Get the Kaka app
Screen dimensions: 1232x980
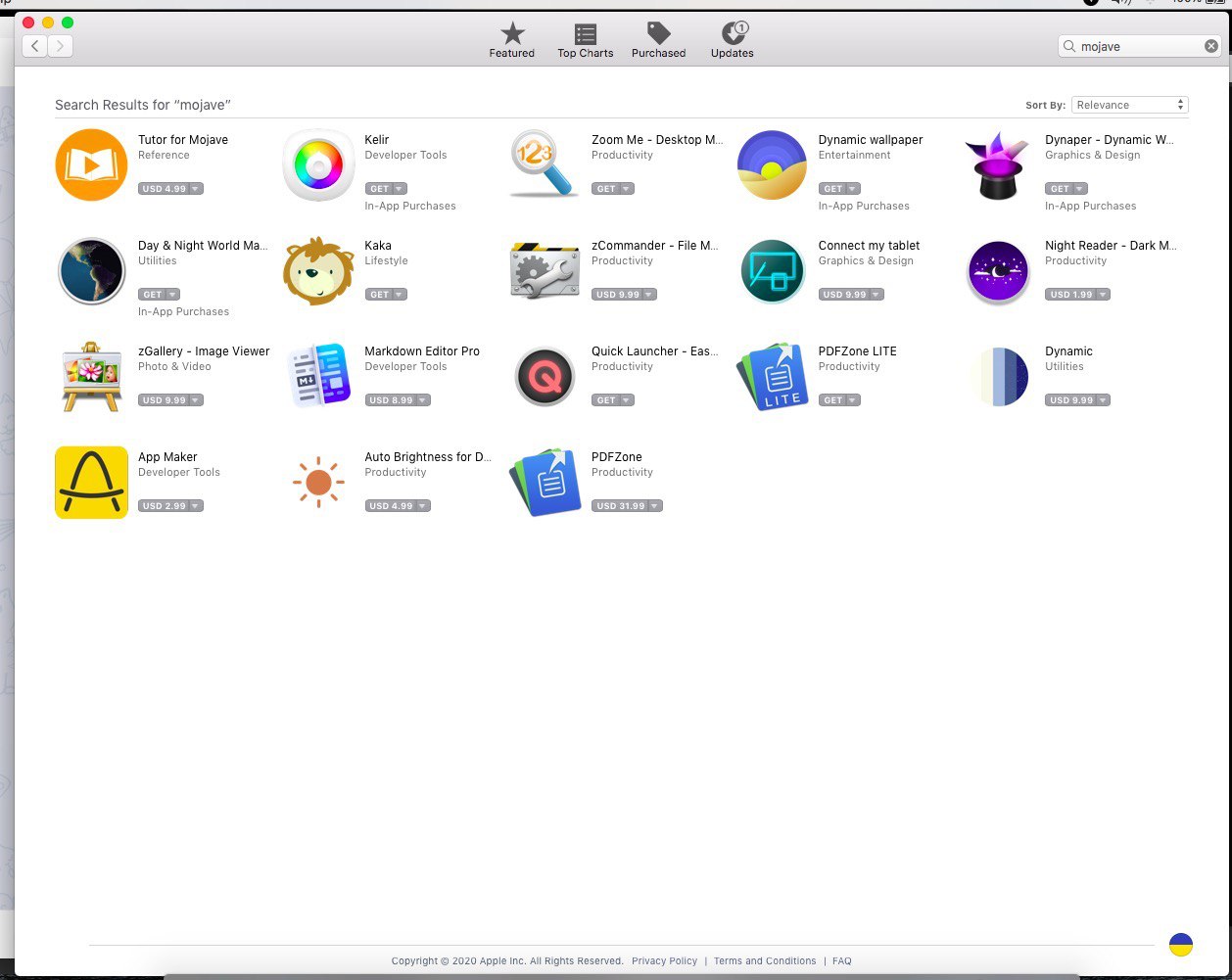point(386,295)
